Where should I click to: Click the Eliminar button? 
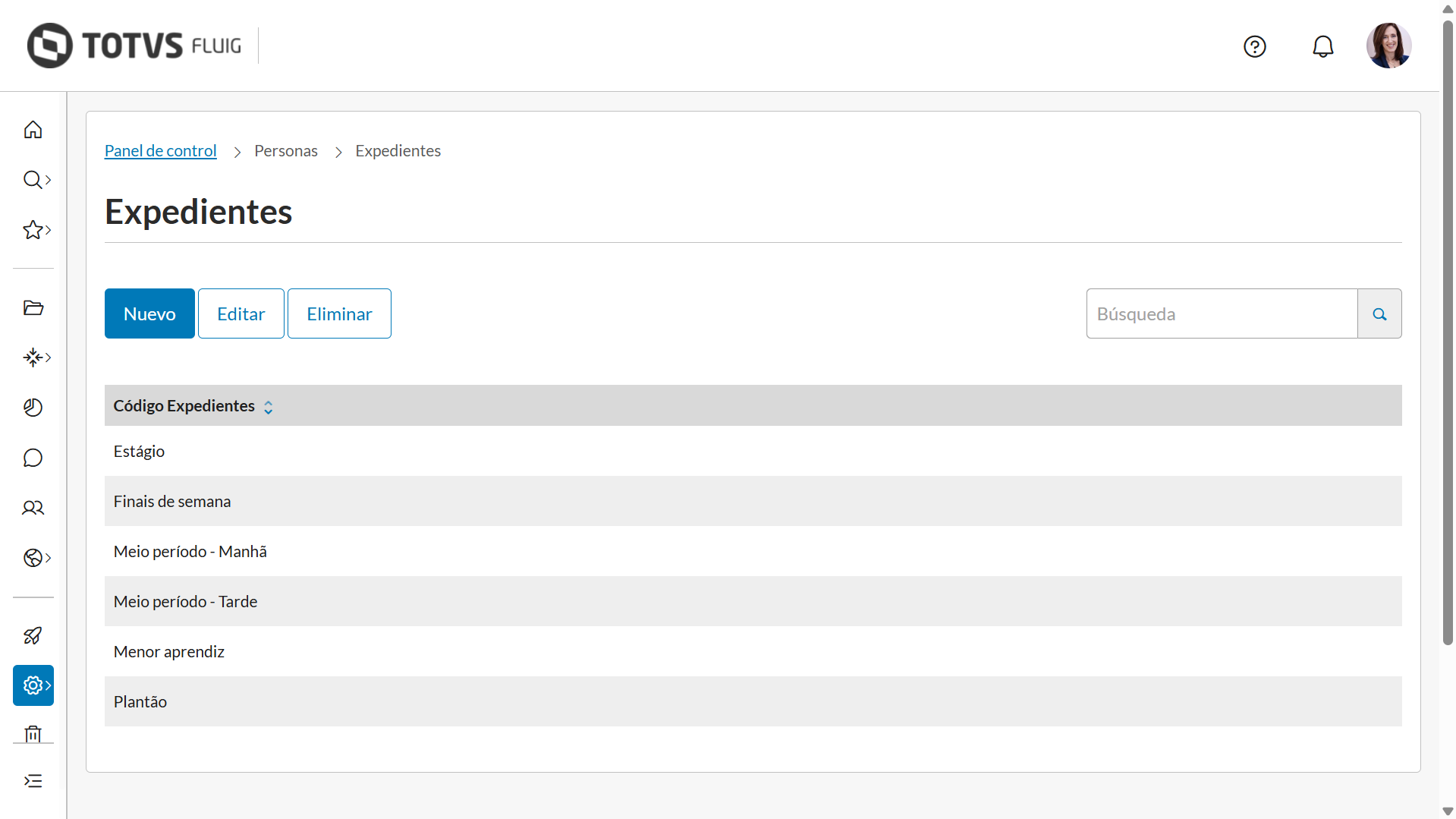click(x=339, y=313)
